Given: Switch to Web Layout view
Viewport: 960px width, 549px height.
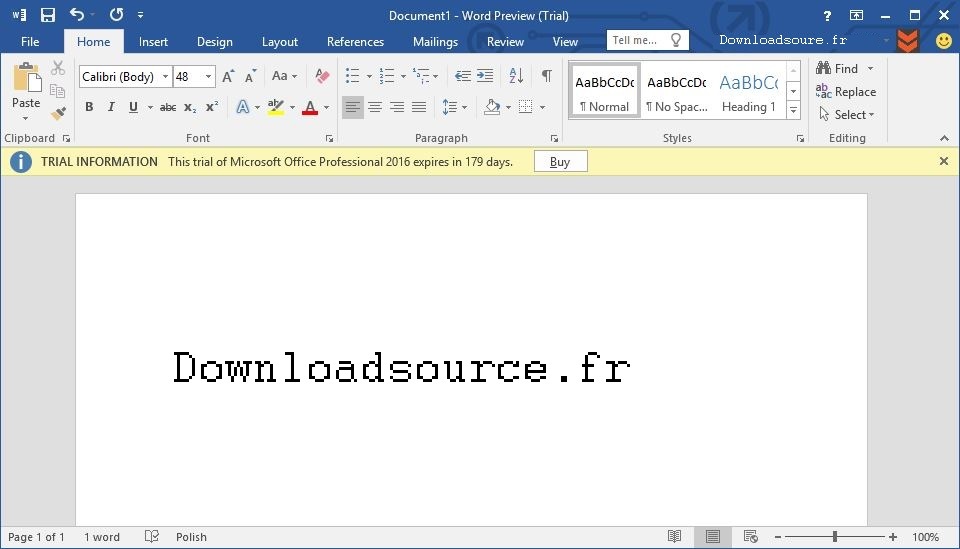Looking at the screenshot, I should [x=751, y=537].
